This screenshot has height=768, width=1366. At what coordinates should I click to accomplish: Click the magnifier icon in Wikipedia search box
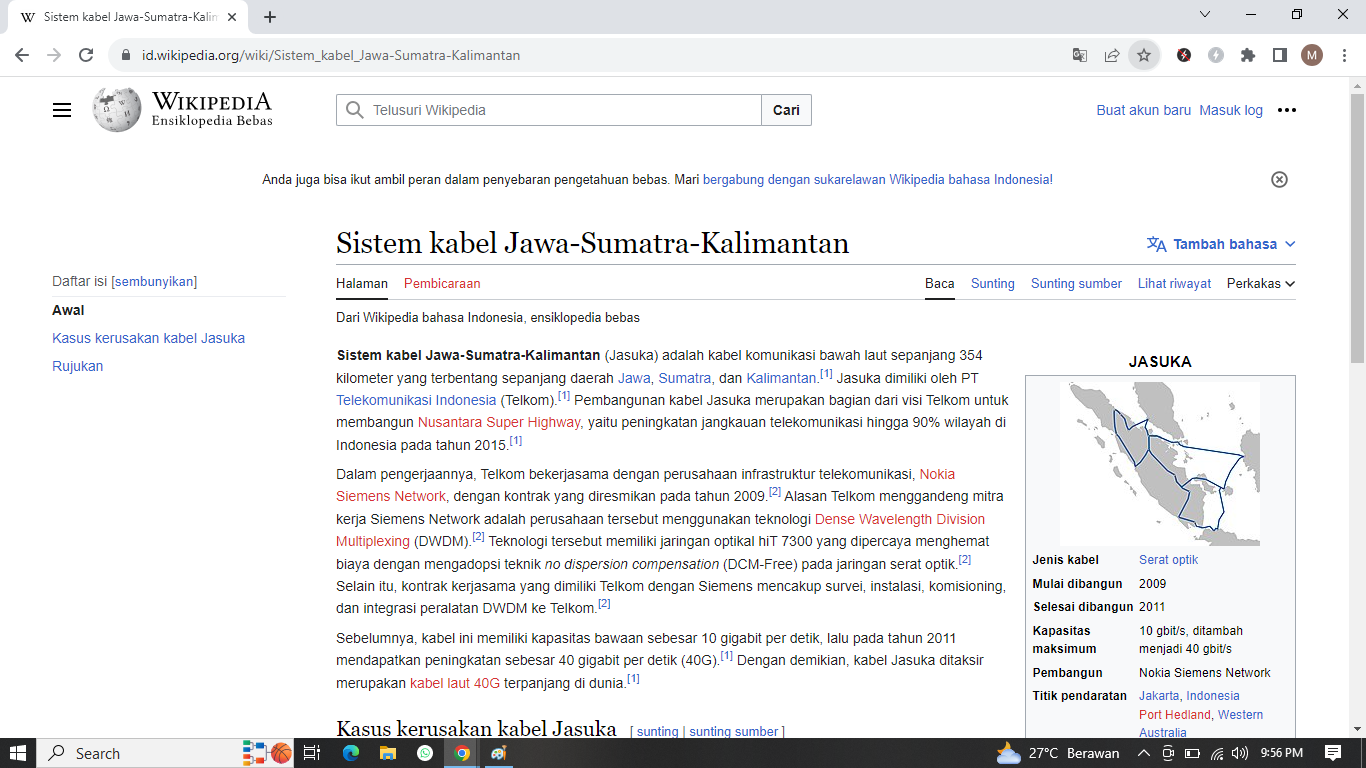pos(355,110)
